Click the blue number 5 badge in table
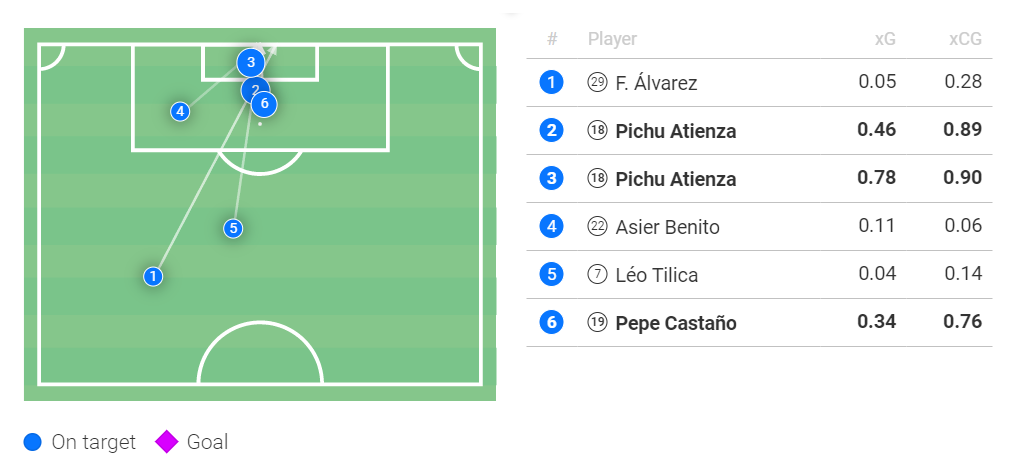Screen dimensions: 1018x463 click(x=550, y=275)
